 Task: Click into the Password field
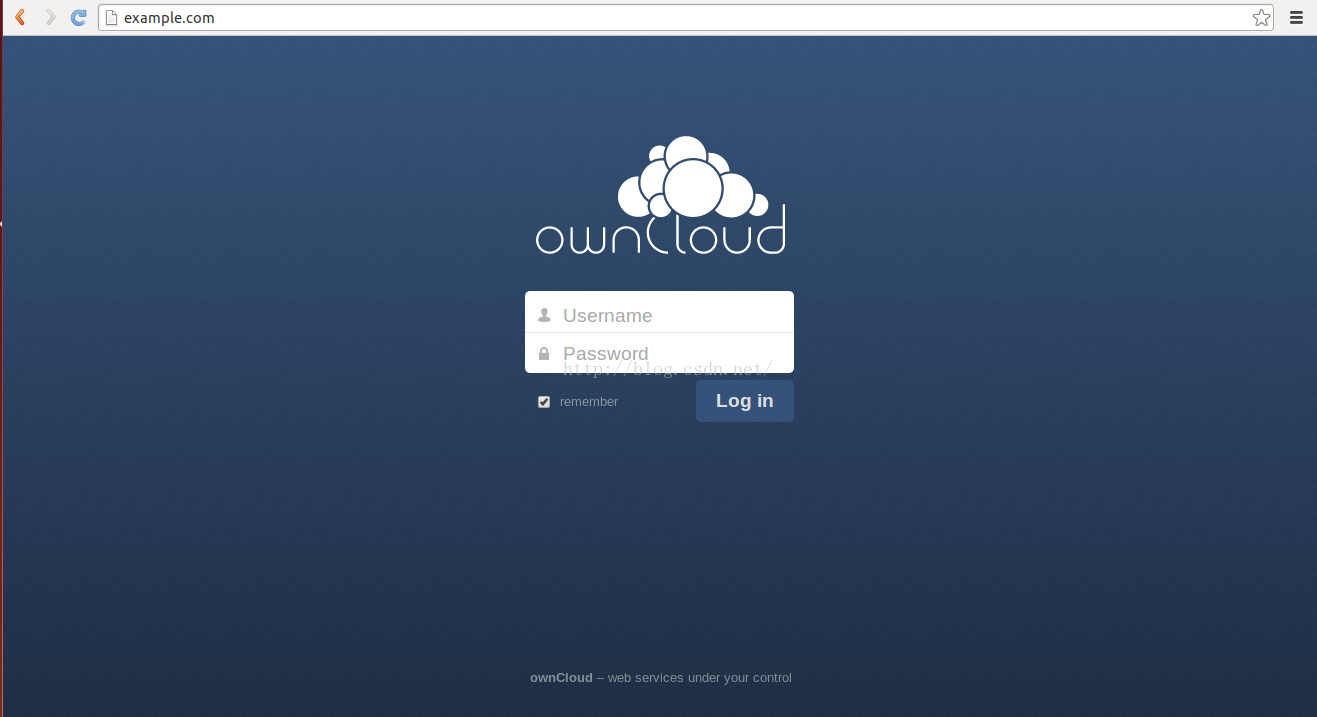point(659,353)
